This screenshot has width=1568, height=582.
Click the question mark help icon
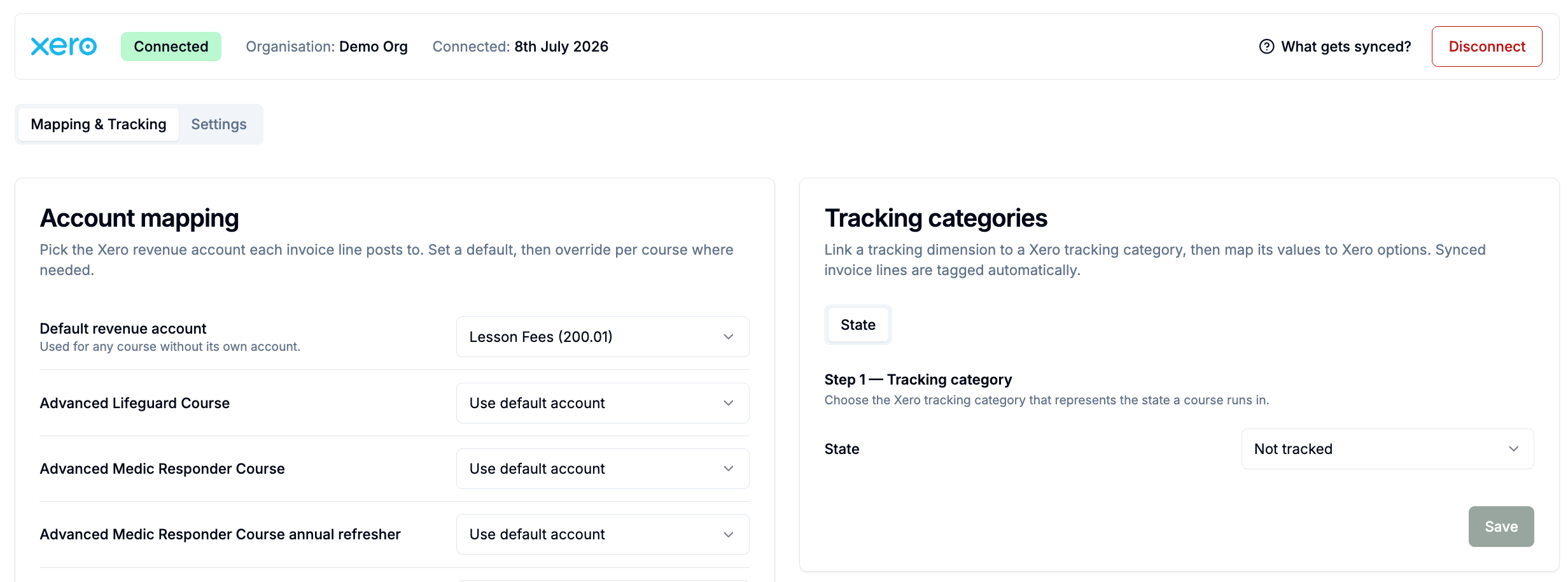1266,46
